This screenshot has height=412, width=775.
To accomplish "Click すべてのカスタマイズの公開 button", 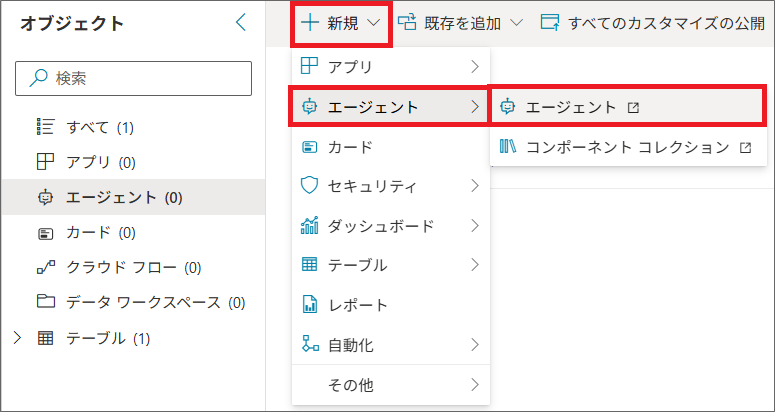I will tap(652, 23).
